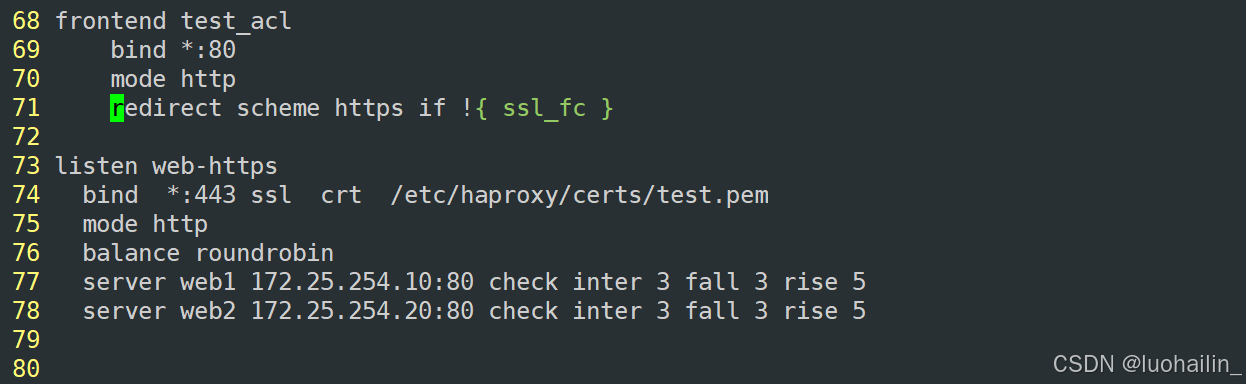
Task: Click the 'bind *:80' line
Action: [x=173, y=49]
